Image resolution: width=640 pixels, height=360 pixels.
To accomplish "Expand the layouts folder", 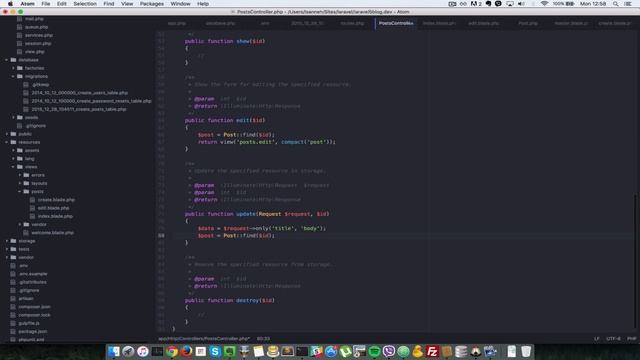I will coord(20,183).
